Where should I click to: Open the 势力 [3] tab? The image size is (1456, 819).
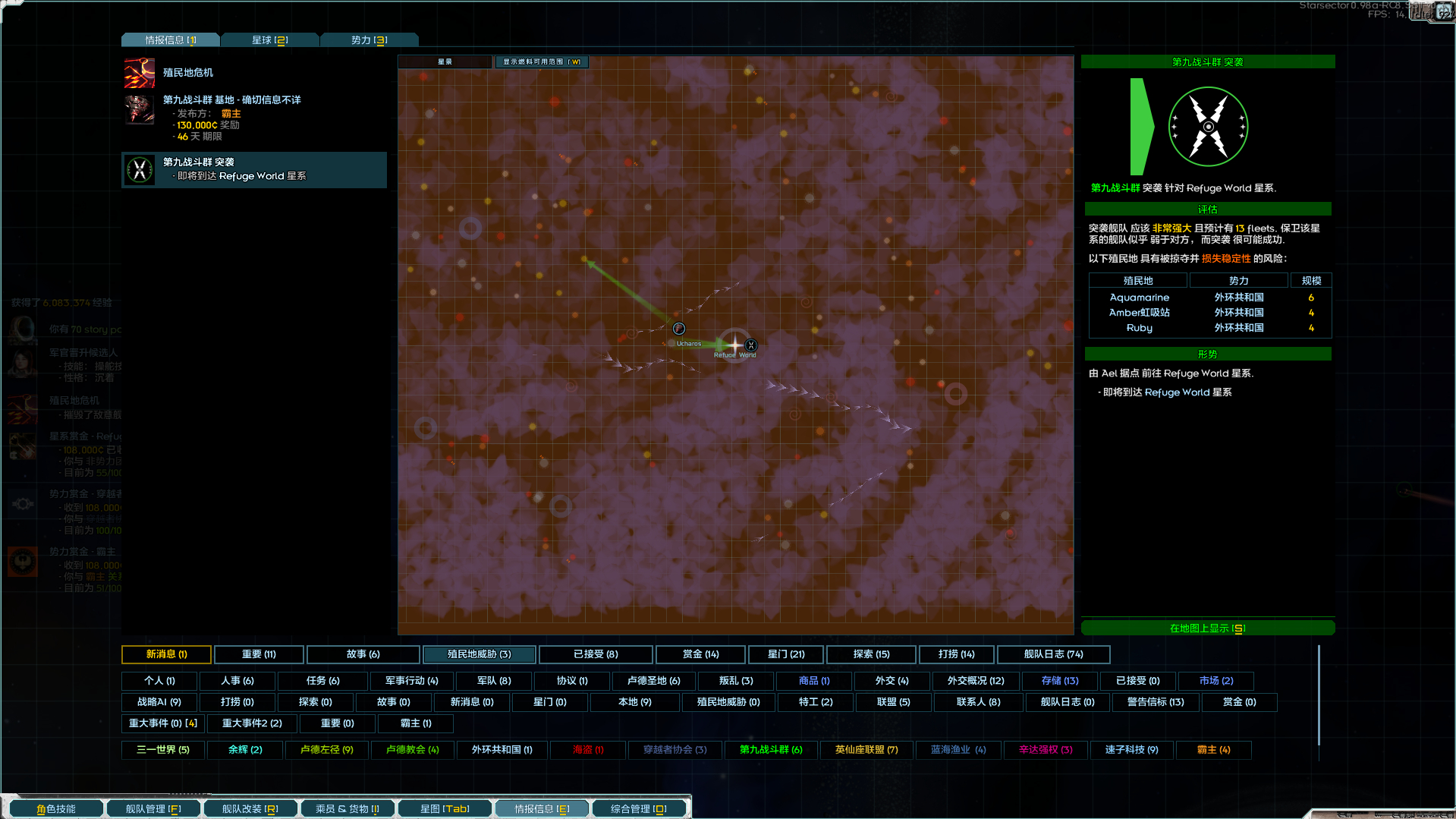(x=369, y=40)
